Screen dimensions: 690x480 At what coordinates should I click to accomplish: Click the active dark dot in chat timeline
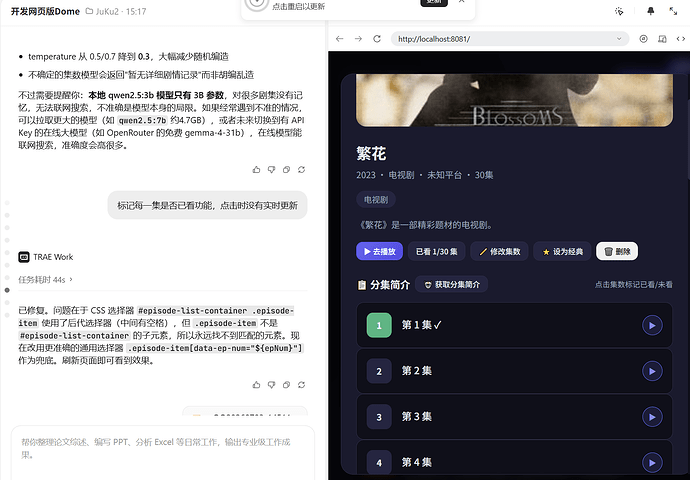(x=7, y=290)
